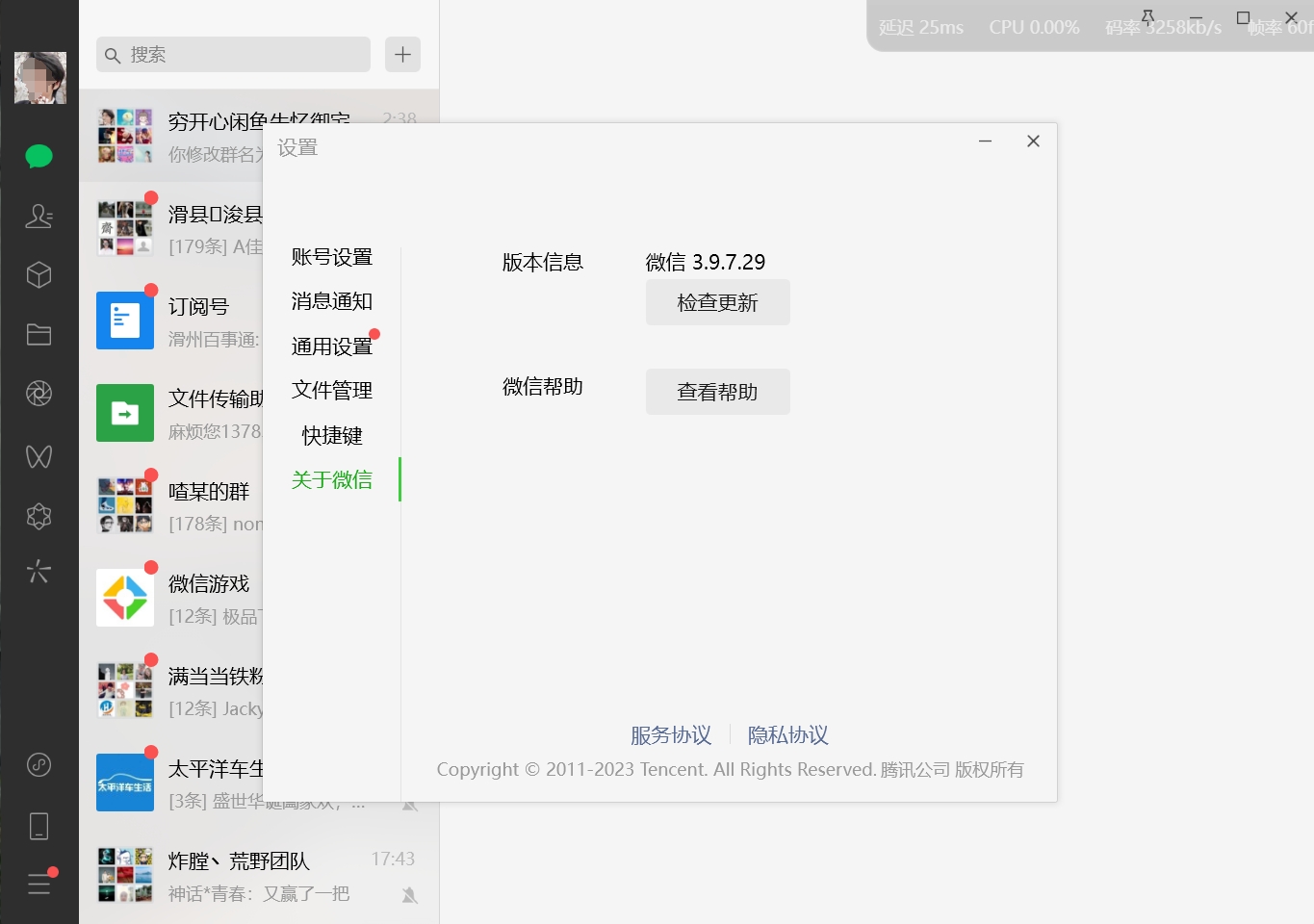
Task: Open the Search feature sparkle icon
Action: coord(39,572)
